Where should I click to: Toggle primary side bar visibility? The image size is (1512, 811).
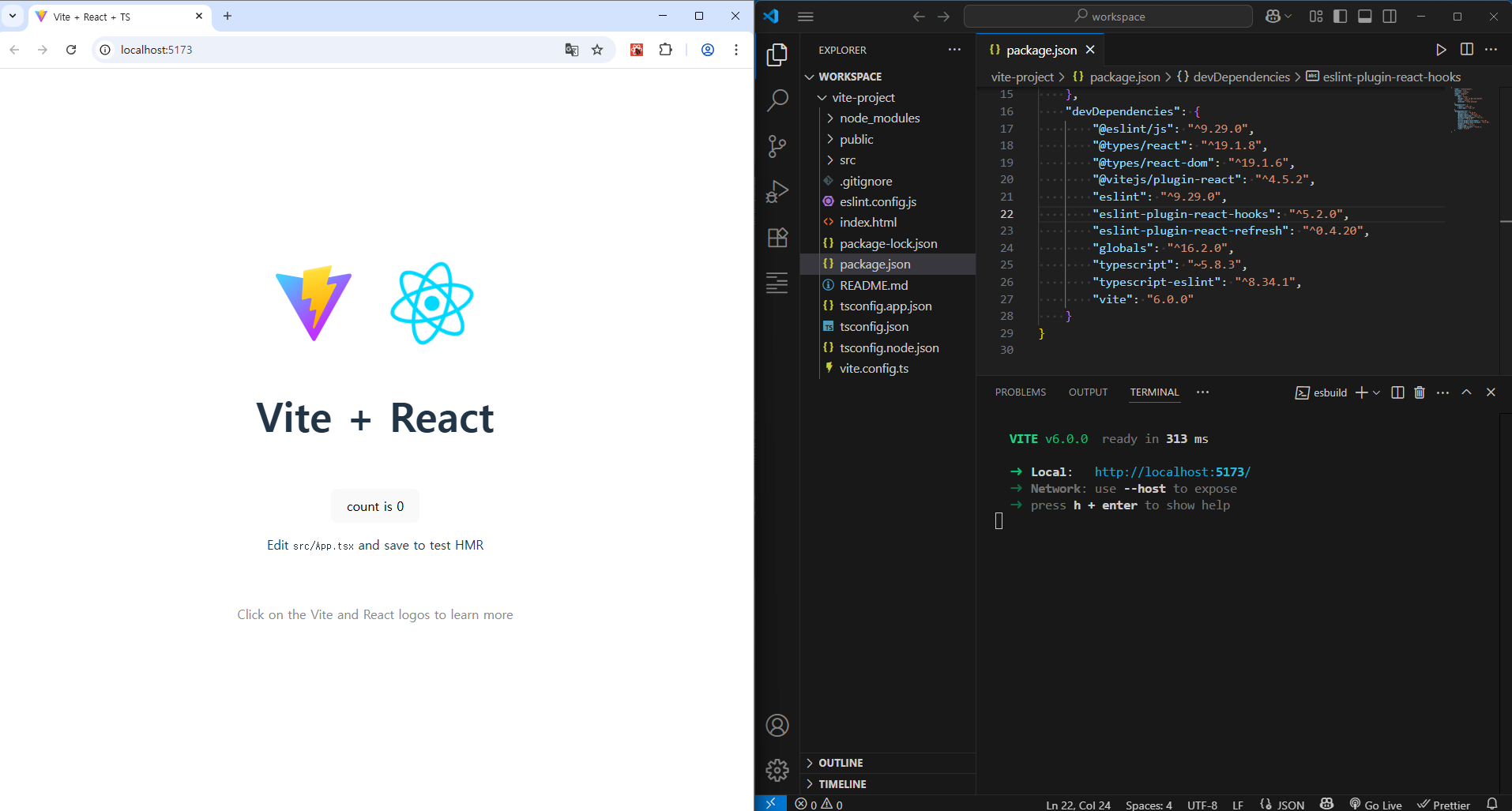click(x=1341, y=17)
